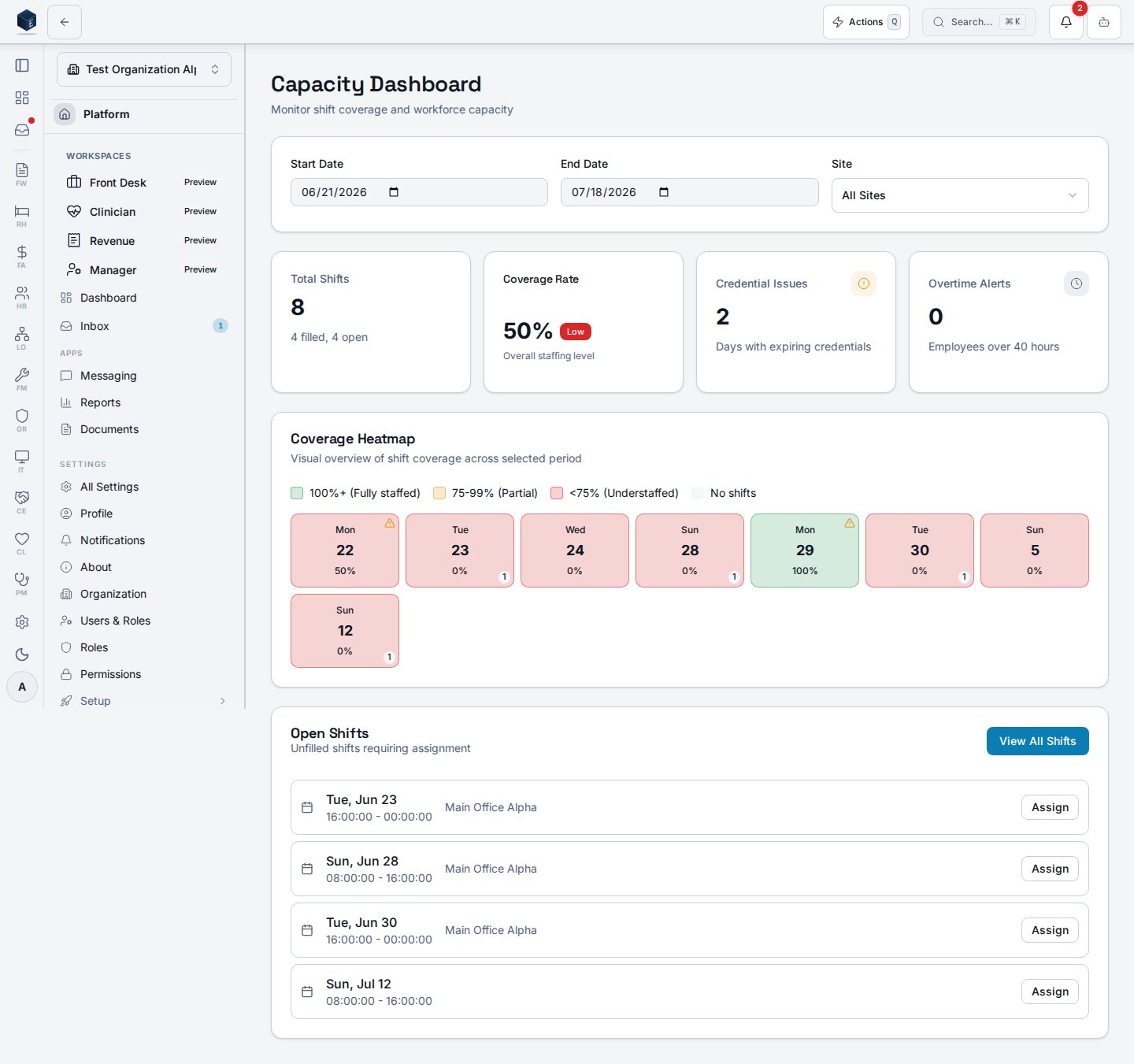Open Notifications settings

143,540
